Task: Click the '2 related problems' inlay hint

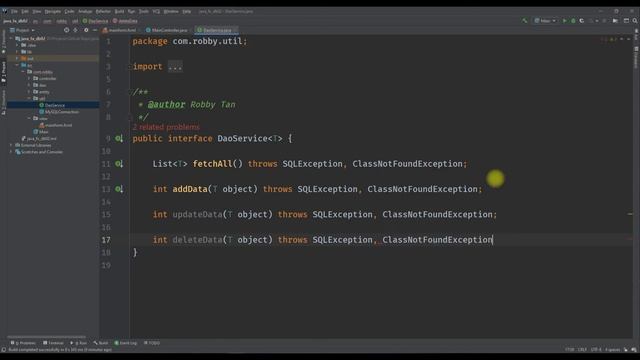Action: click(166, 127)
